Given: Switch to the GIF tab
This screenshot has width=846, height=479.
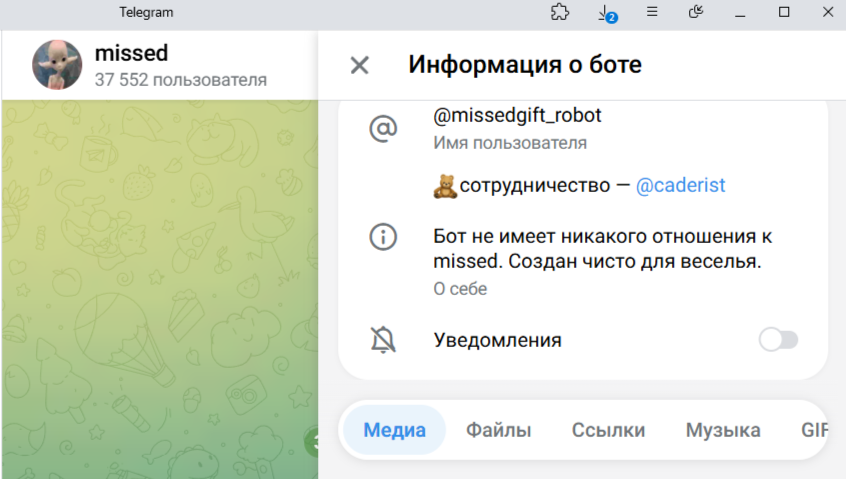Looking at the screenshot, I should (x=815, y=430).
